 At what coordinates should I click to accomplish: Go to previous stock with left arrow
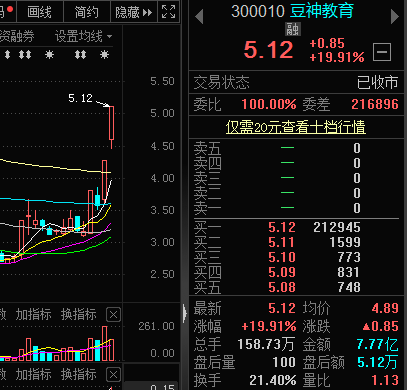(199, 17)
